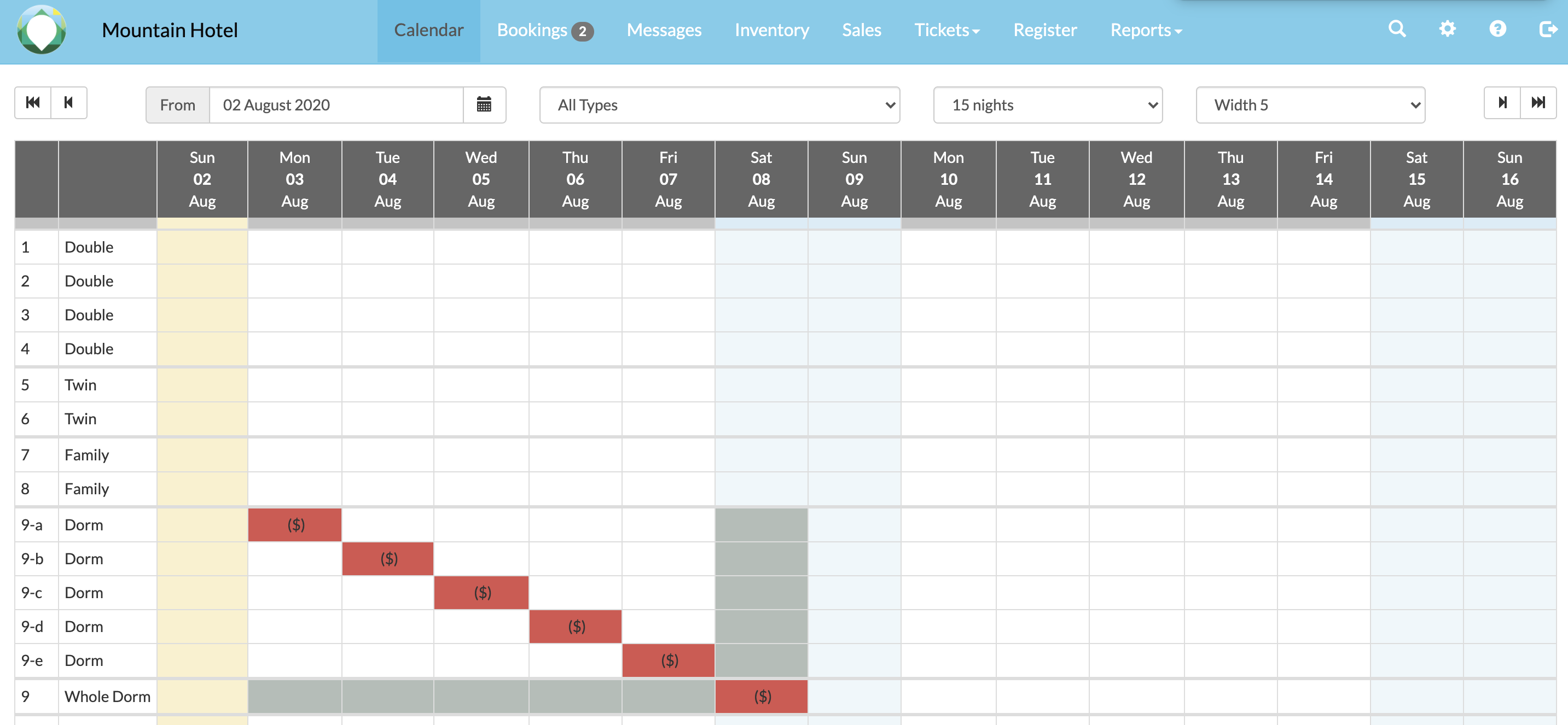Open the Reports menu
Viewport: 1568px width, 725px height.
point(1146,31)
